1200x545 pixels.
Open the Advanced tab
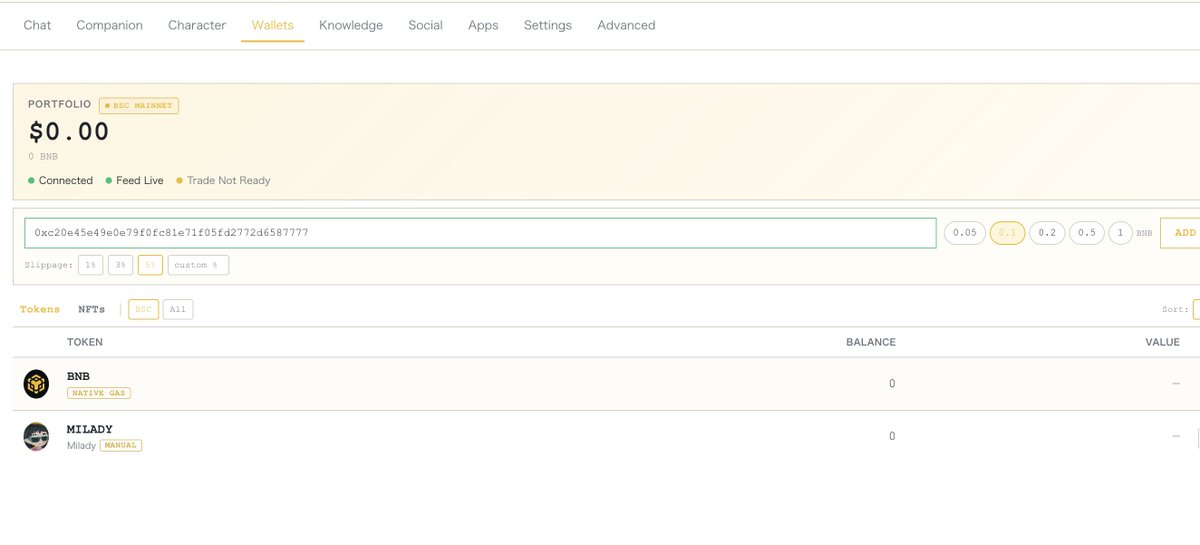click(x=626, y=25)
